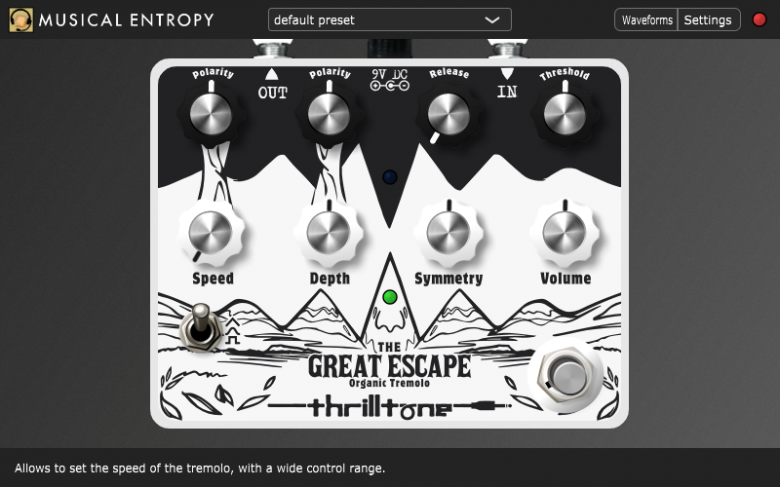Click the Speed knob
This screenshot has height=487, width=780.
(210, 232)
